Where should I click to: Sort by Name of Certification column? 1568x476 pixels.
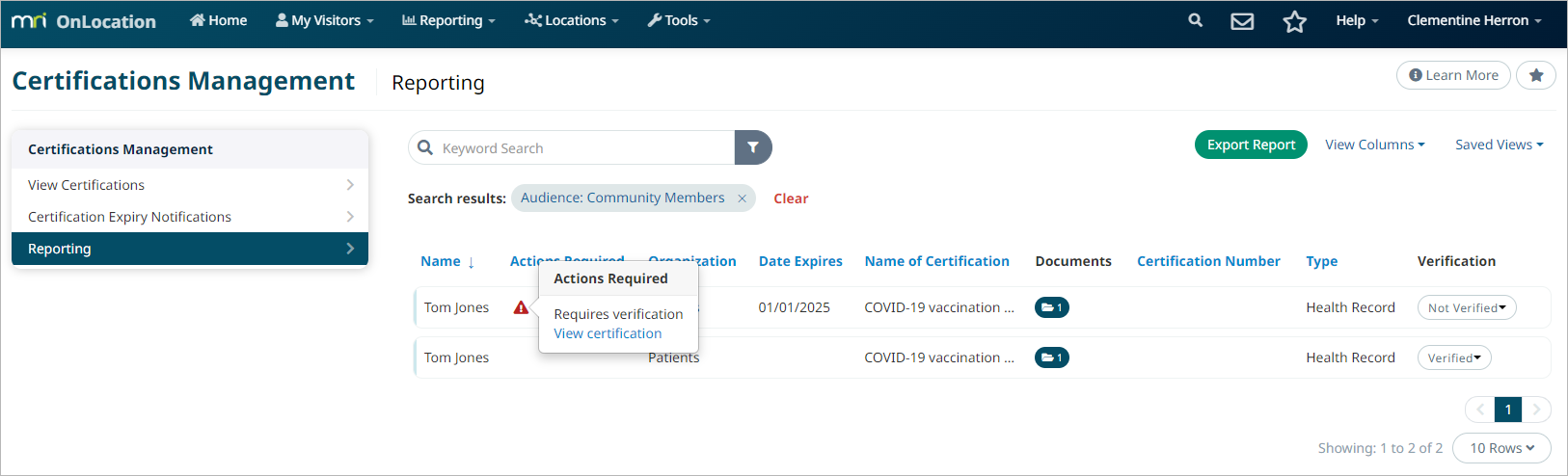pyautogui.click(x=936, y=261)
